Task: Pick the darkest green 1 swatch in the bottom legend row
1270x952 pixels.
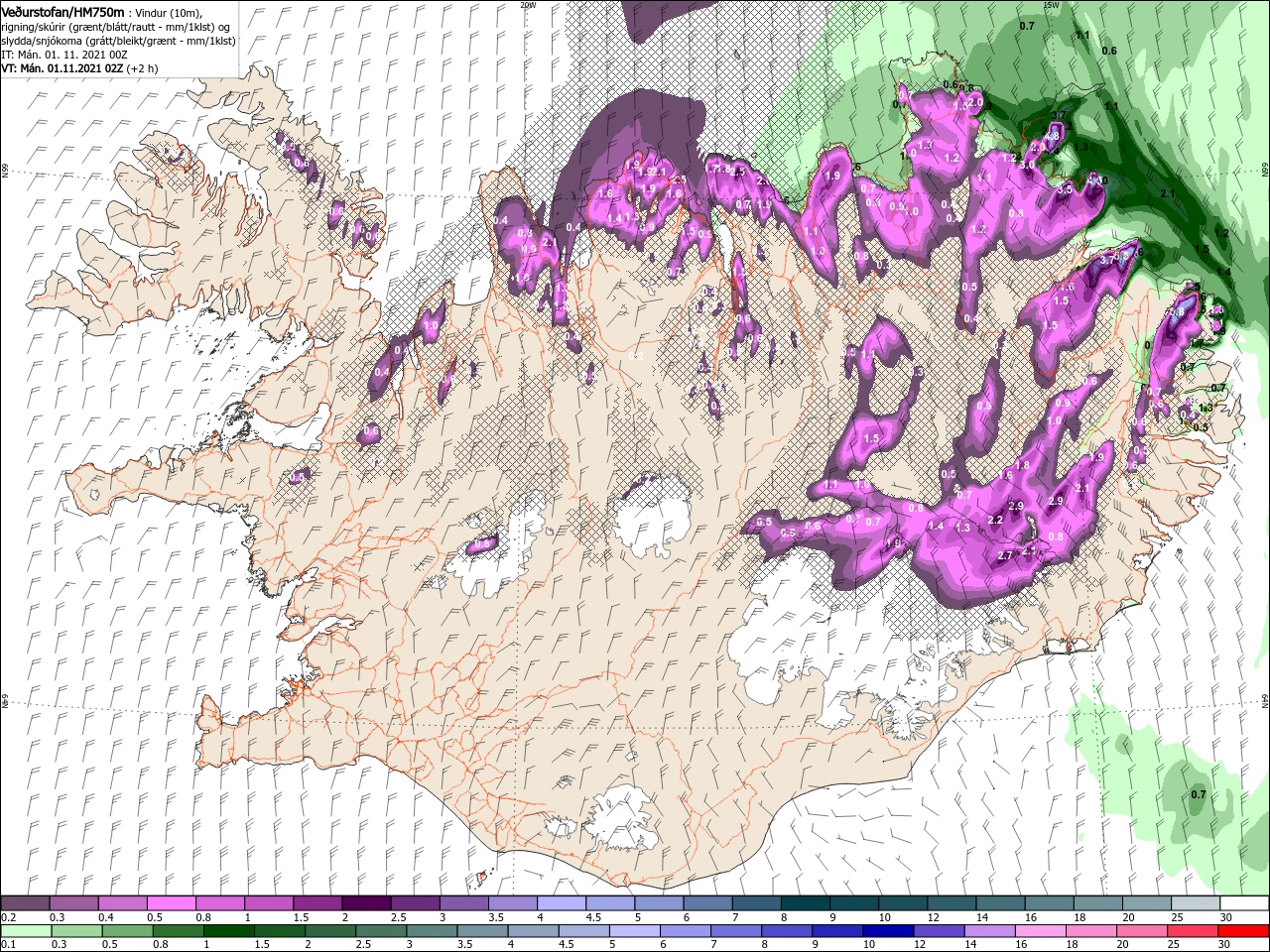Action: coord(228,931)
